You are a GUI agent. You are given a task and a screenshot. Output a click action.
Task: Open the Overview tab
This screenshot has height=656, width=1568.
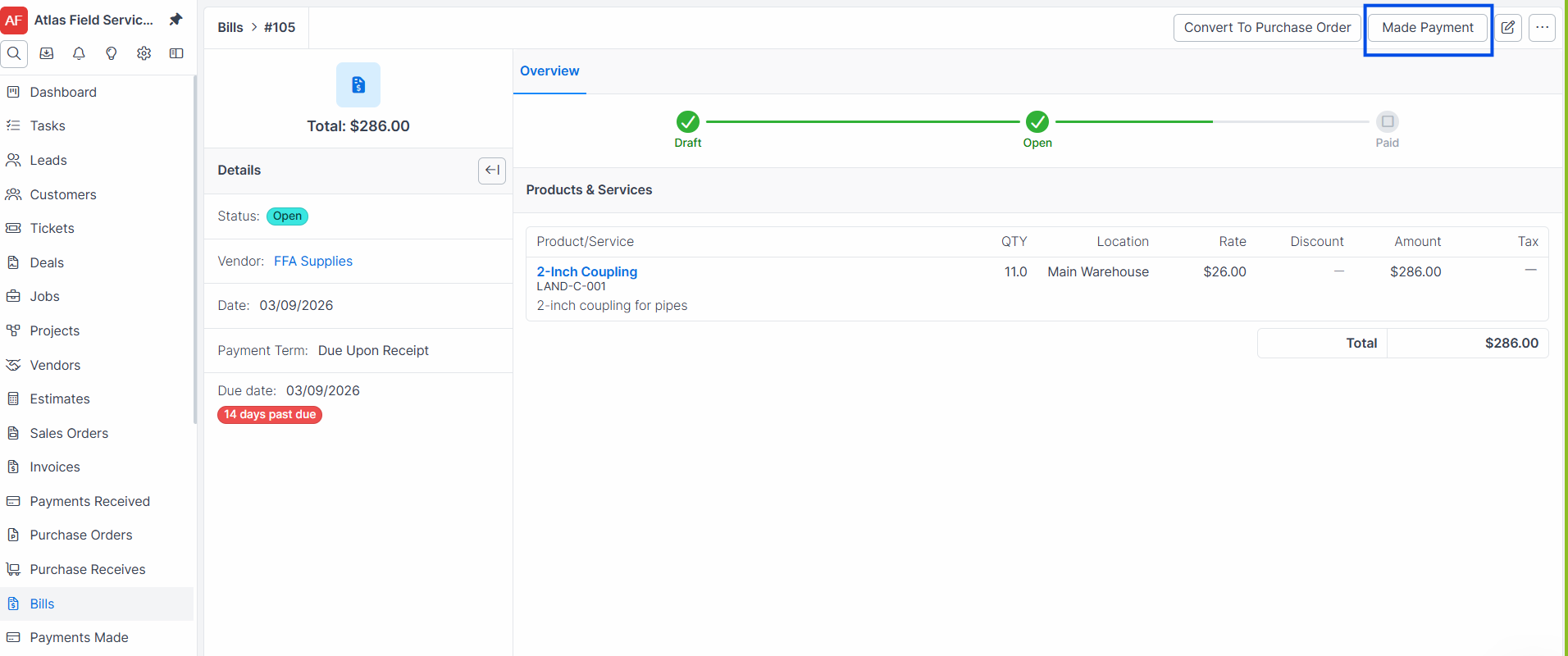(549, 71)
